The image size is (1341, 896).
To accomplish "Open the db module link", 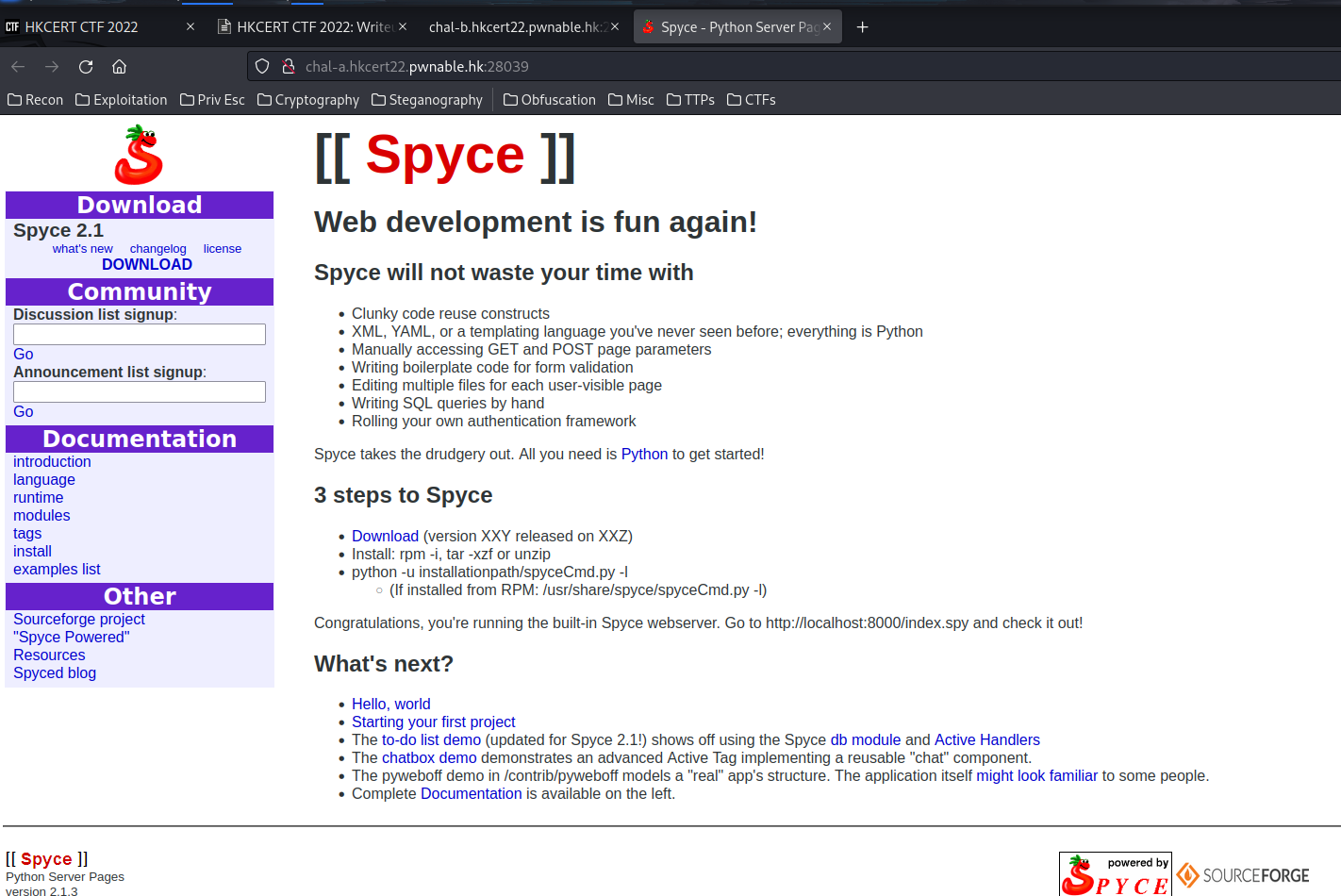I will (865, 740).
